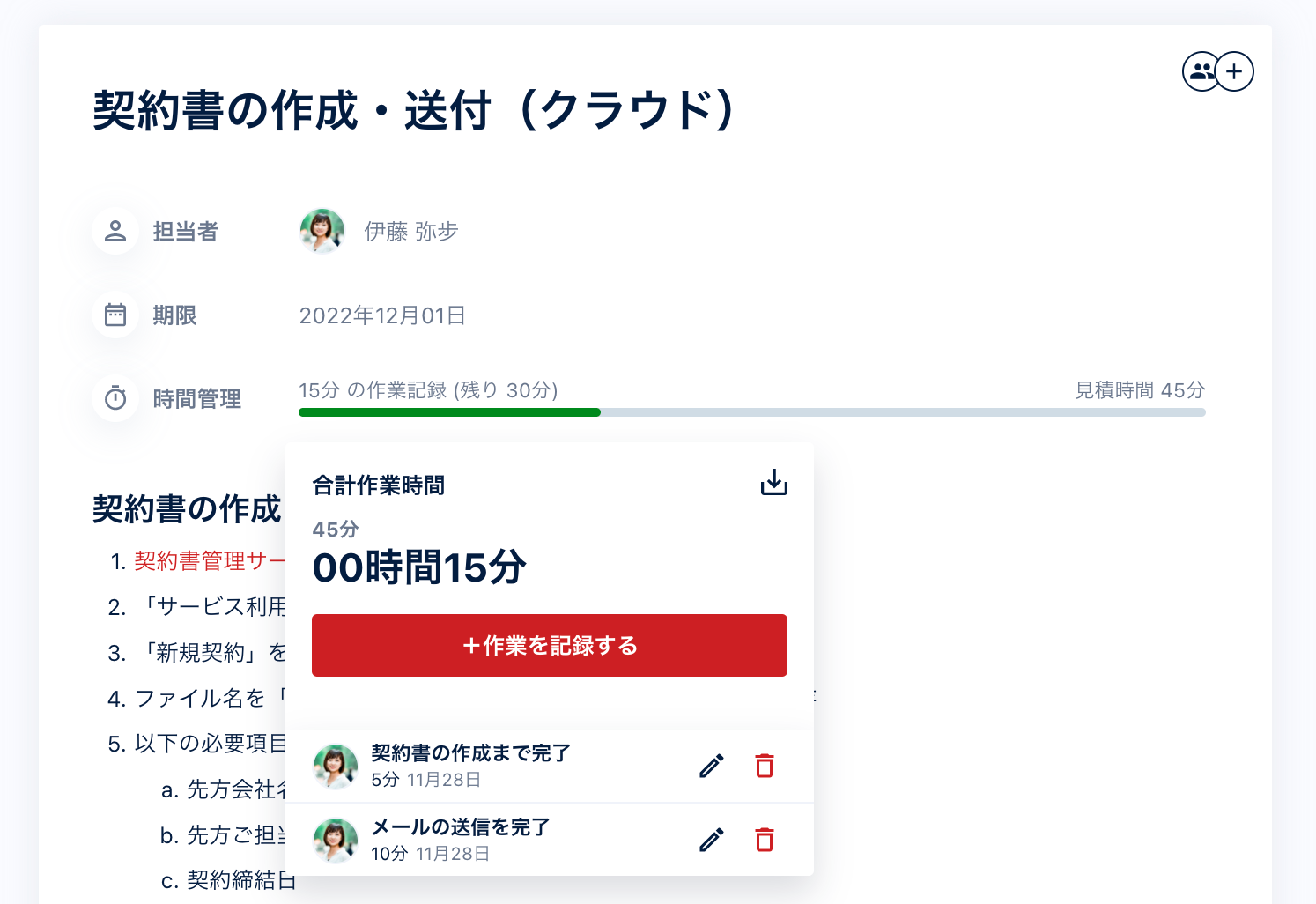
Task: Click step 3 「新規契約」 text
Action: point(211,653)
